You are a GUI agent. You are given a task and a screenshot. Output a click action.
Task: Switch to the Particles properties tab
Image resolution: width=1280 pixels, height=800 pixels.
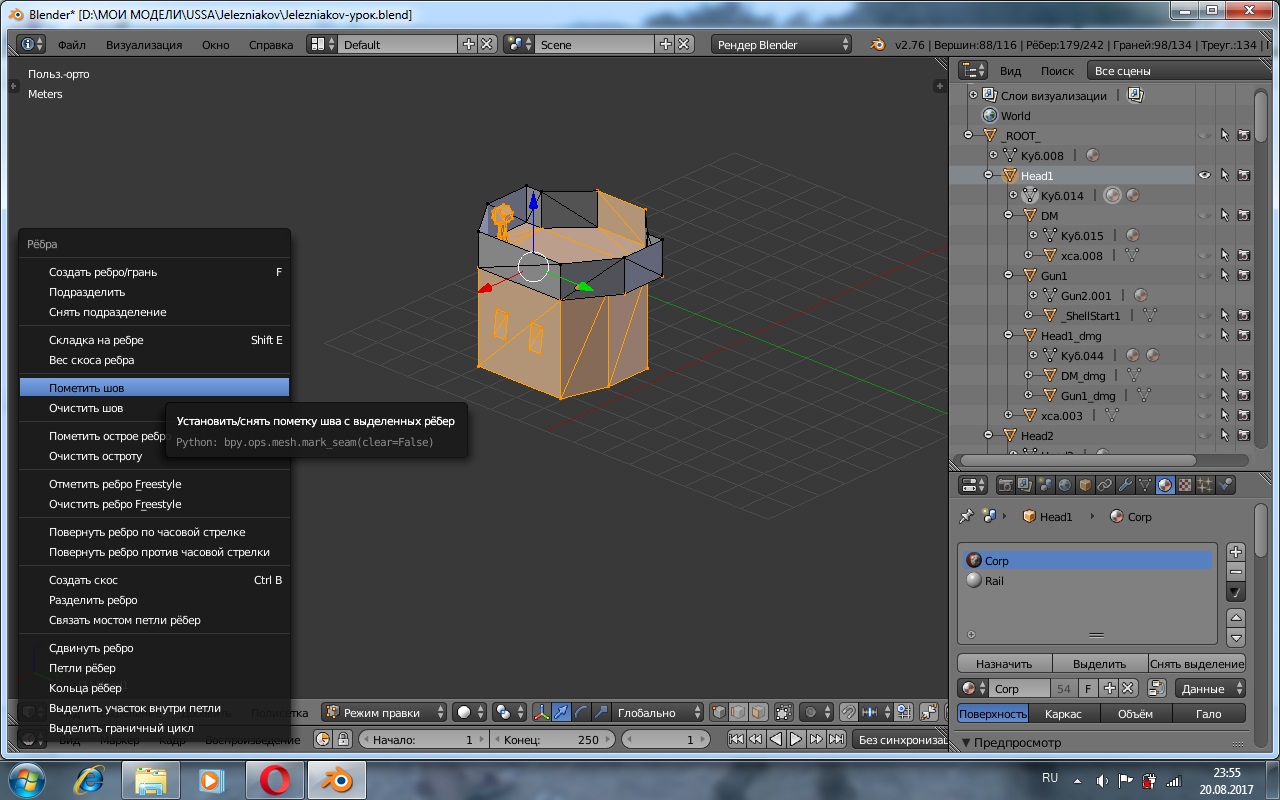(1205, 485)
